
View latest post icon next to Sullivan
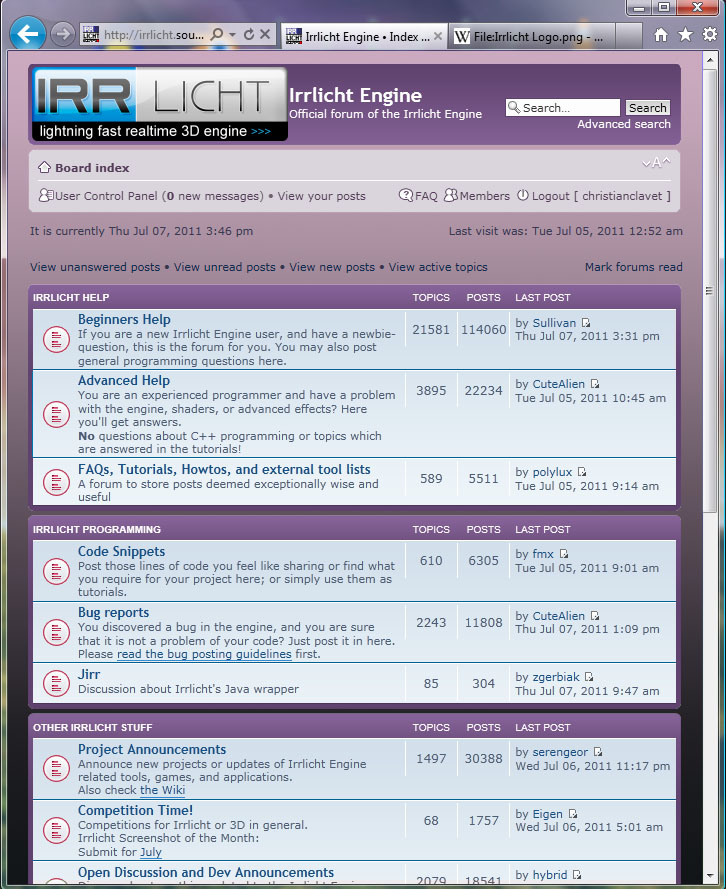[587, 324]
